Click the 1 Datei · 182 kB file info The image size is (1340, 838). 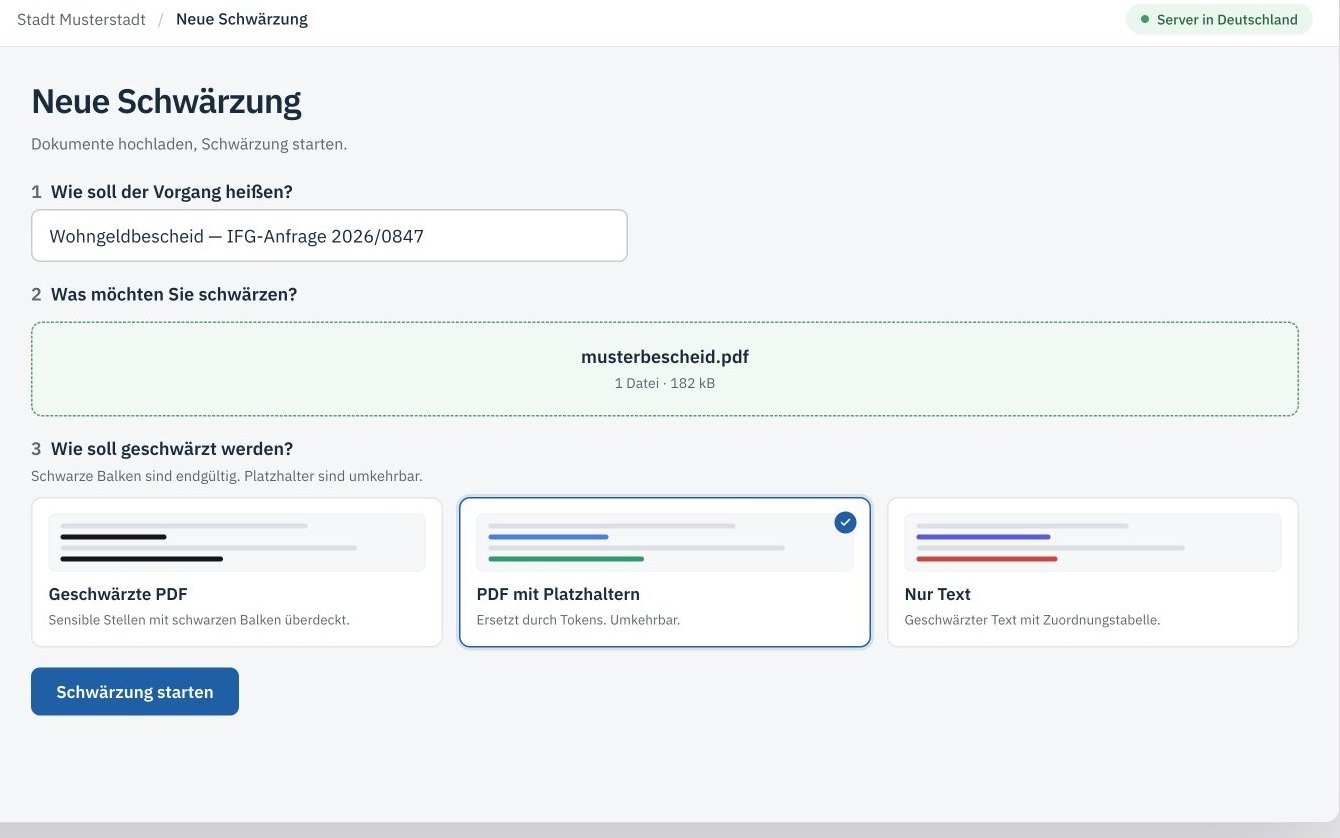pyautogui.click(x=665, y=383)
